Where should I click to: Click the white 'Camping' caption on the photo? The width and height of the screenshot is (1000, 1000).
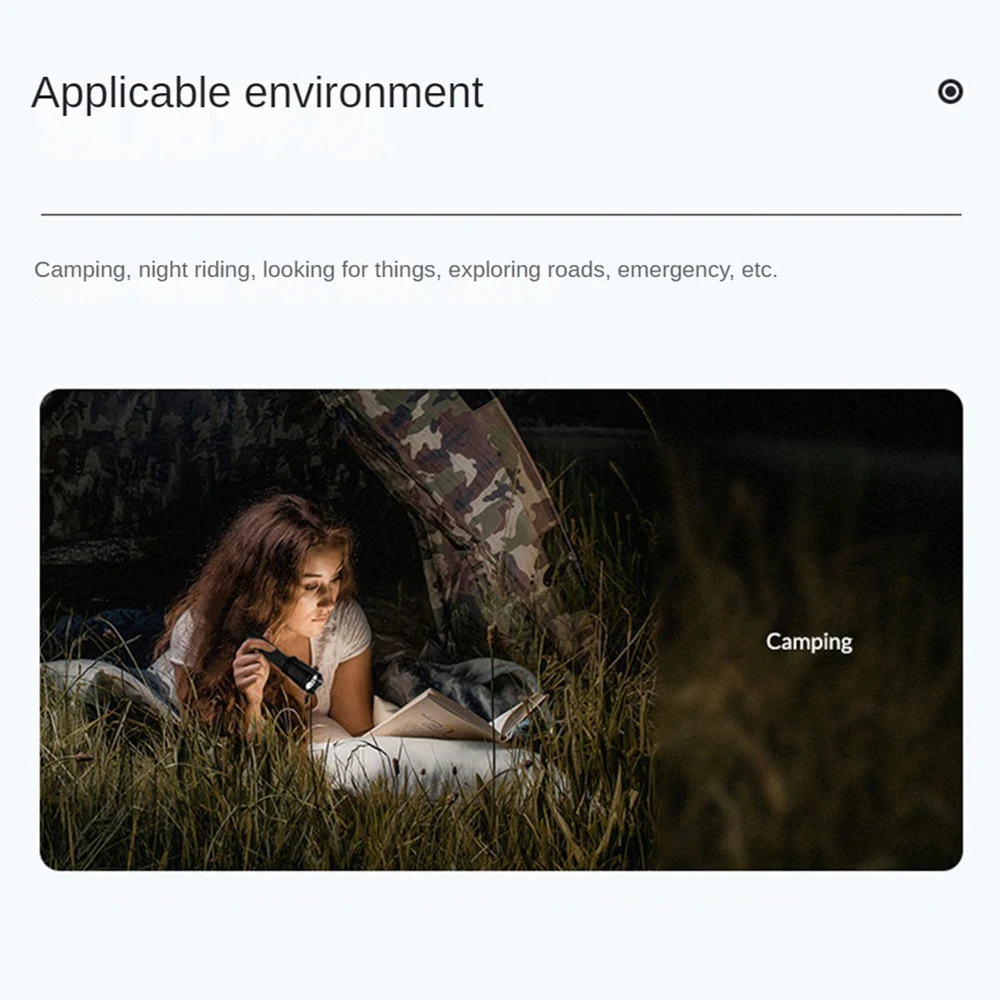tap(809, 642)
